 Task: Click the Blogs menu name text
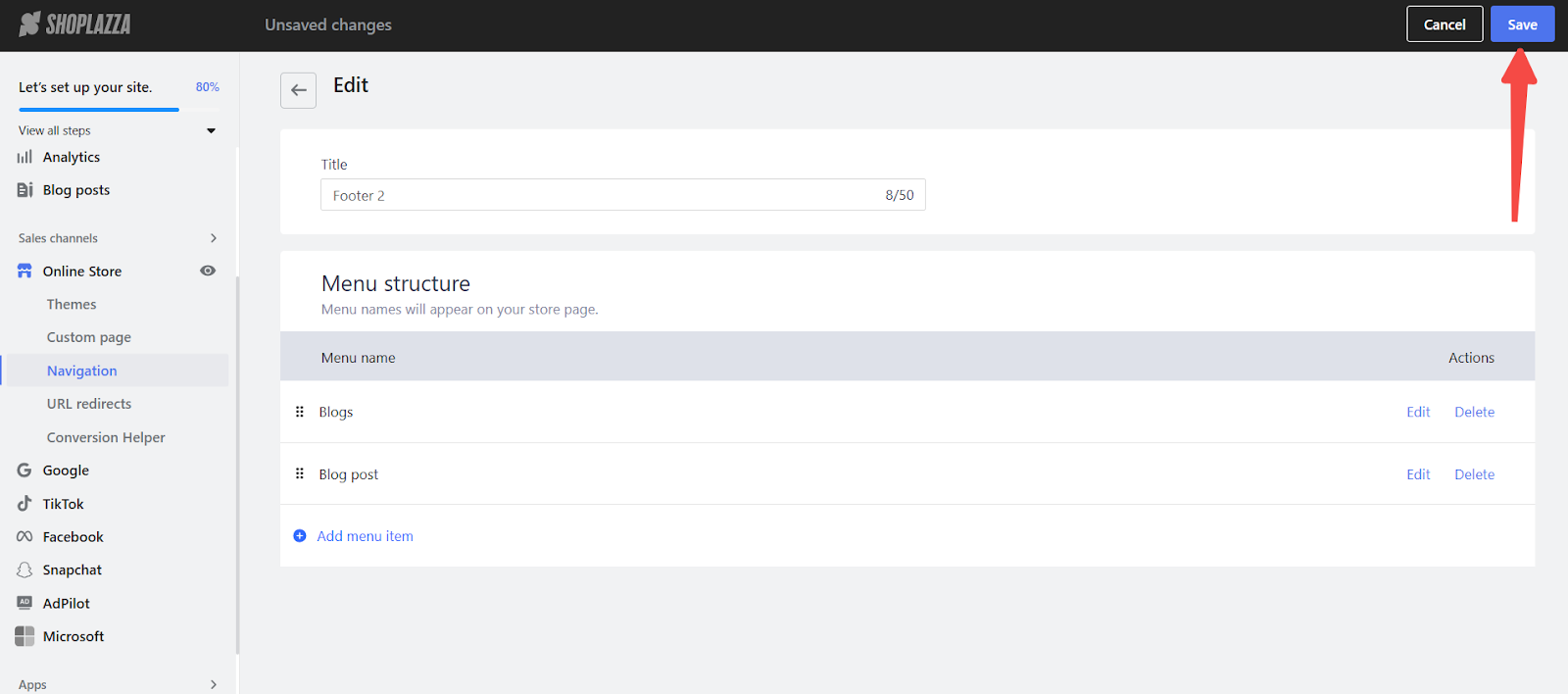tap(335, 412)
